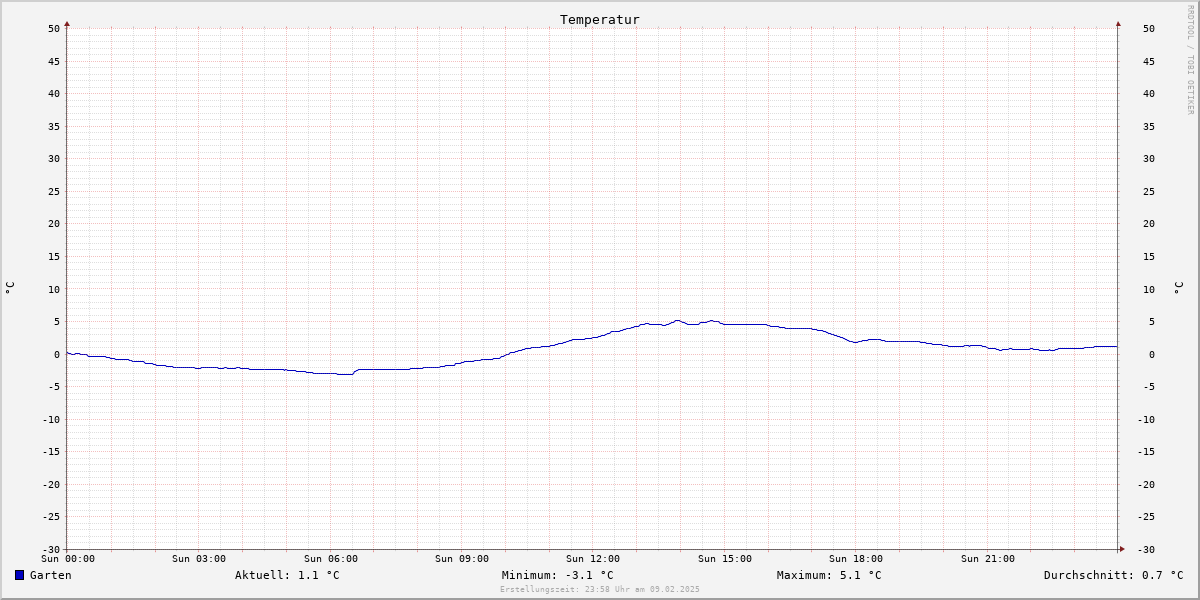Click the °C unit label on the right side
This screenshot has height=600, width=1200.
(1178, 288)
